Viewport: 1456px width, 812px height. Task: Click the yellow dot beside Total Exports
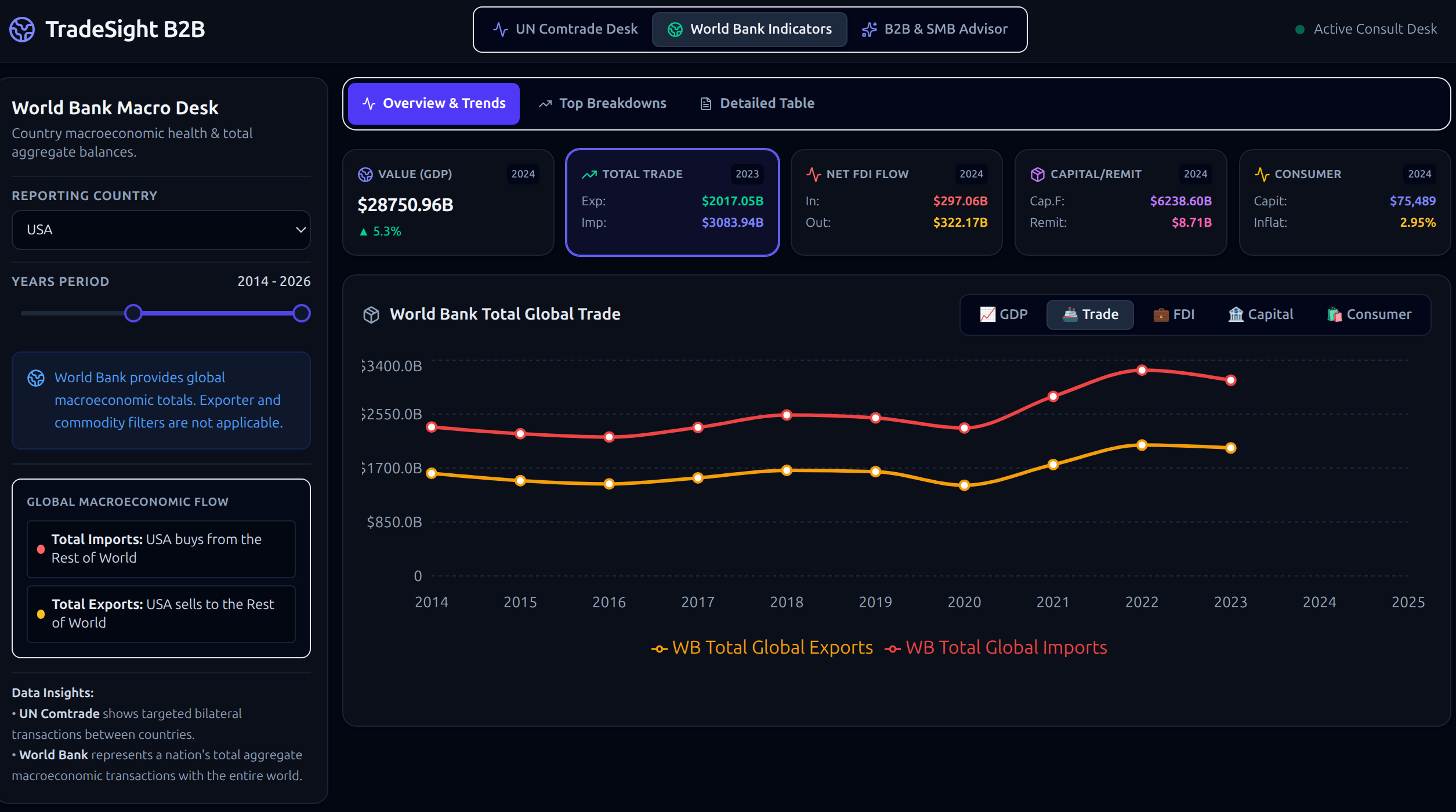coord(41,614)
